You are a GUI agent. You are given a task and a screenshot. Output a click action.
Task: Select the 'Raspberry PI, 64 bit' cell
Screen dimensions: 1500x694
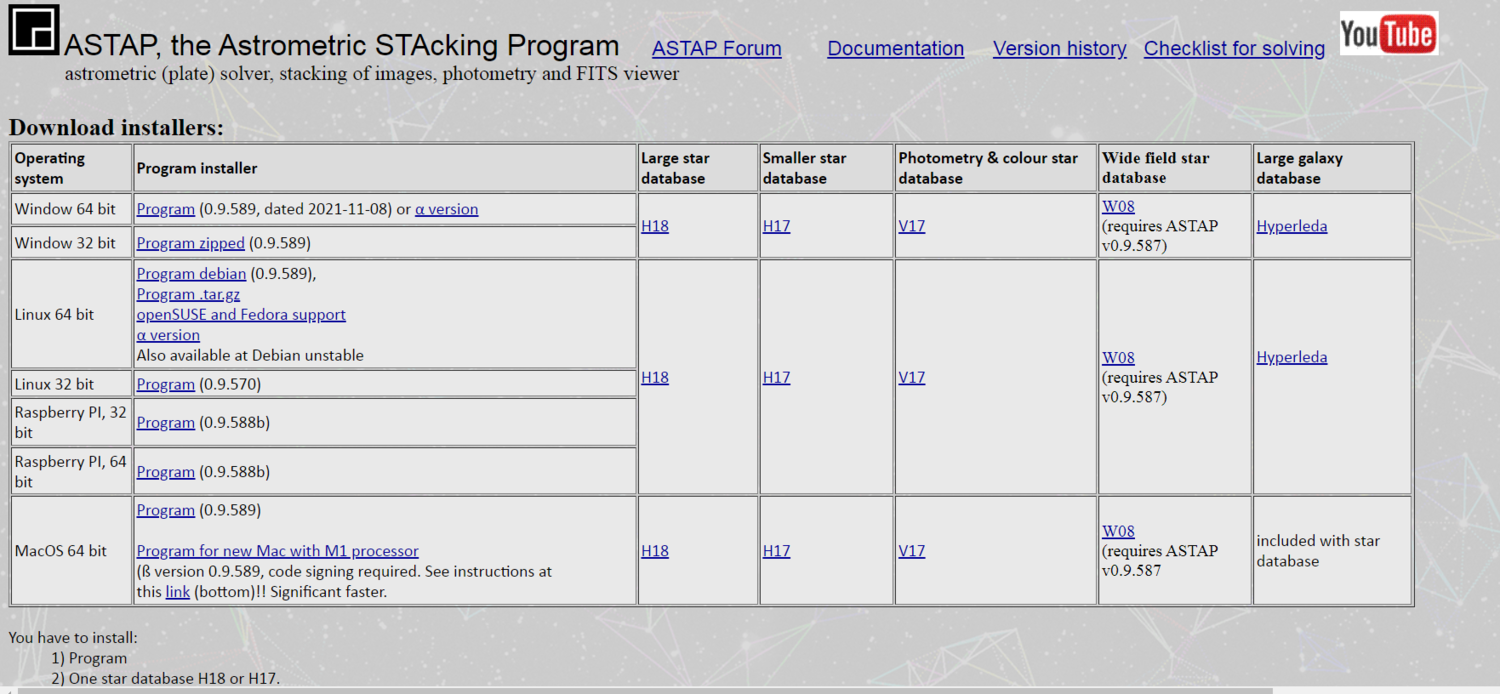(x=71, y=471)
